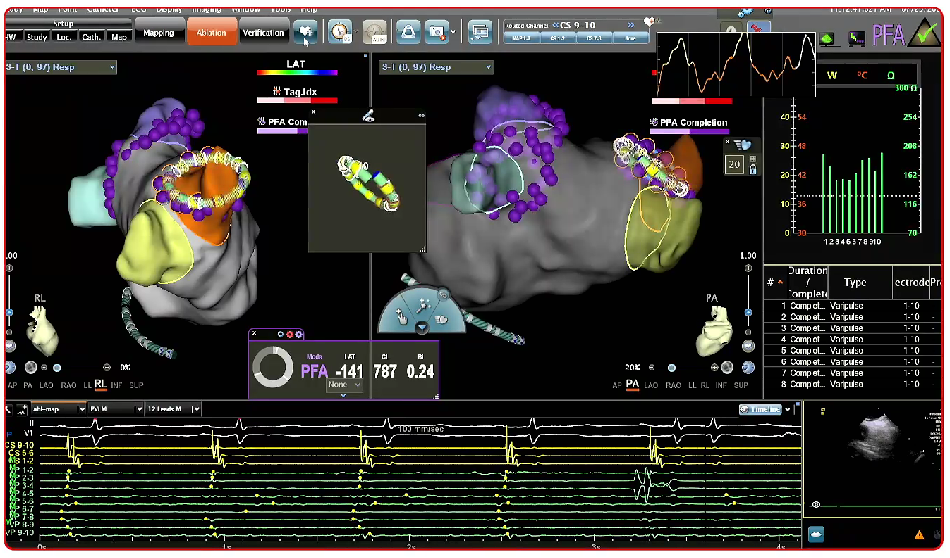Click the lock icon in right map
This screenshot has width=950, height=558.
(x=750, y=167)
